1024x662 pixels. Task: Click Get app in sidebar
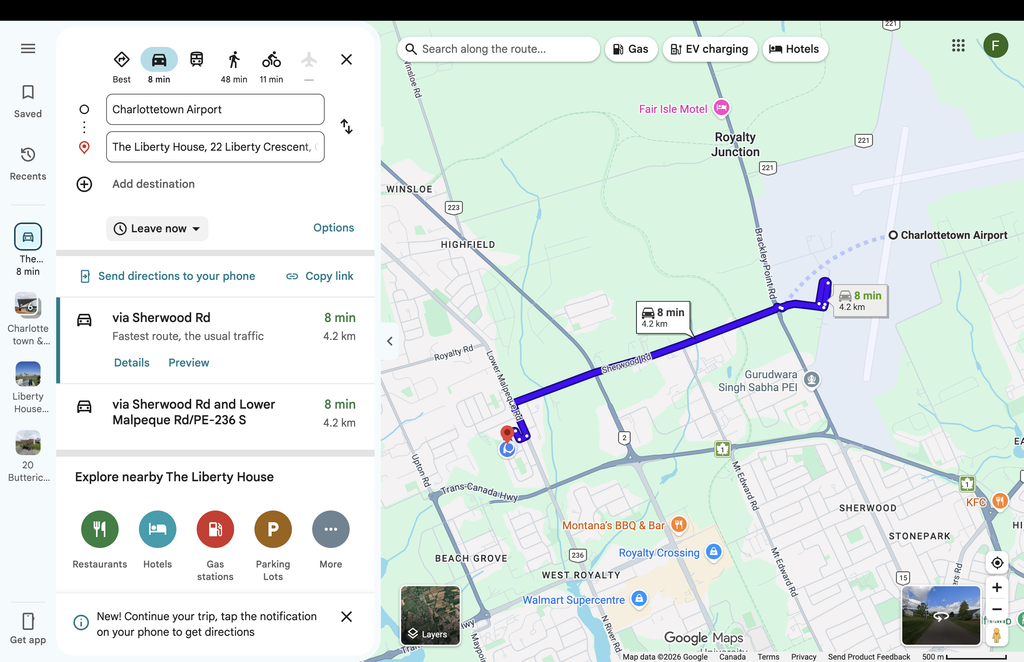pos(27,629)
